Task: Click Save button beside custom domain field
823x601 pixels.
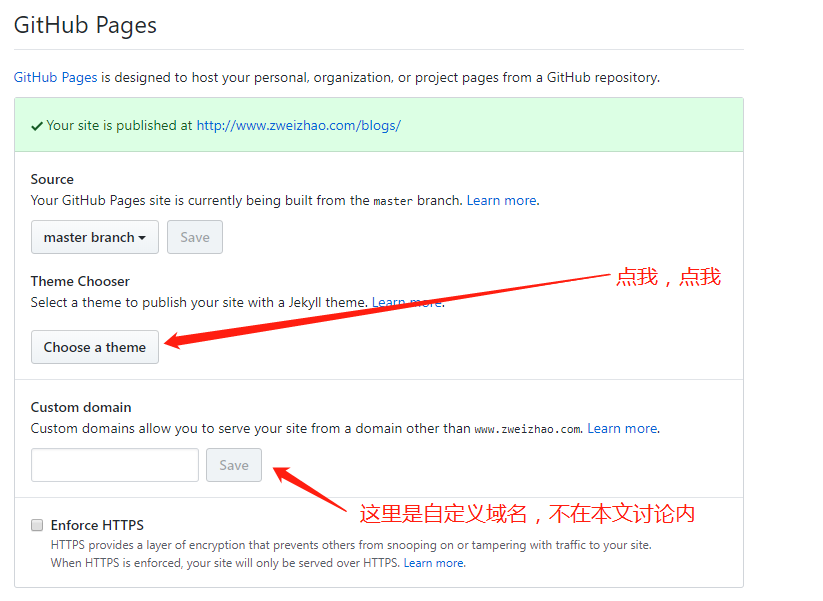Action: pos(234,465)
